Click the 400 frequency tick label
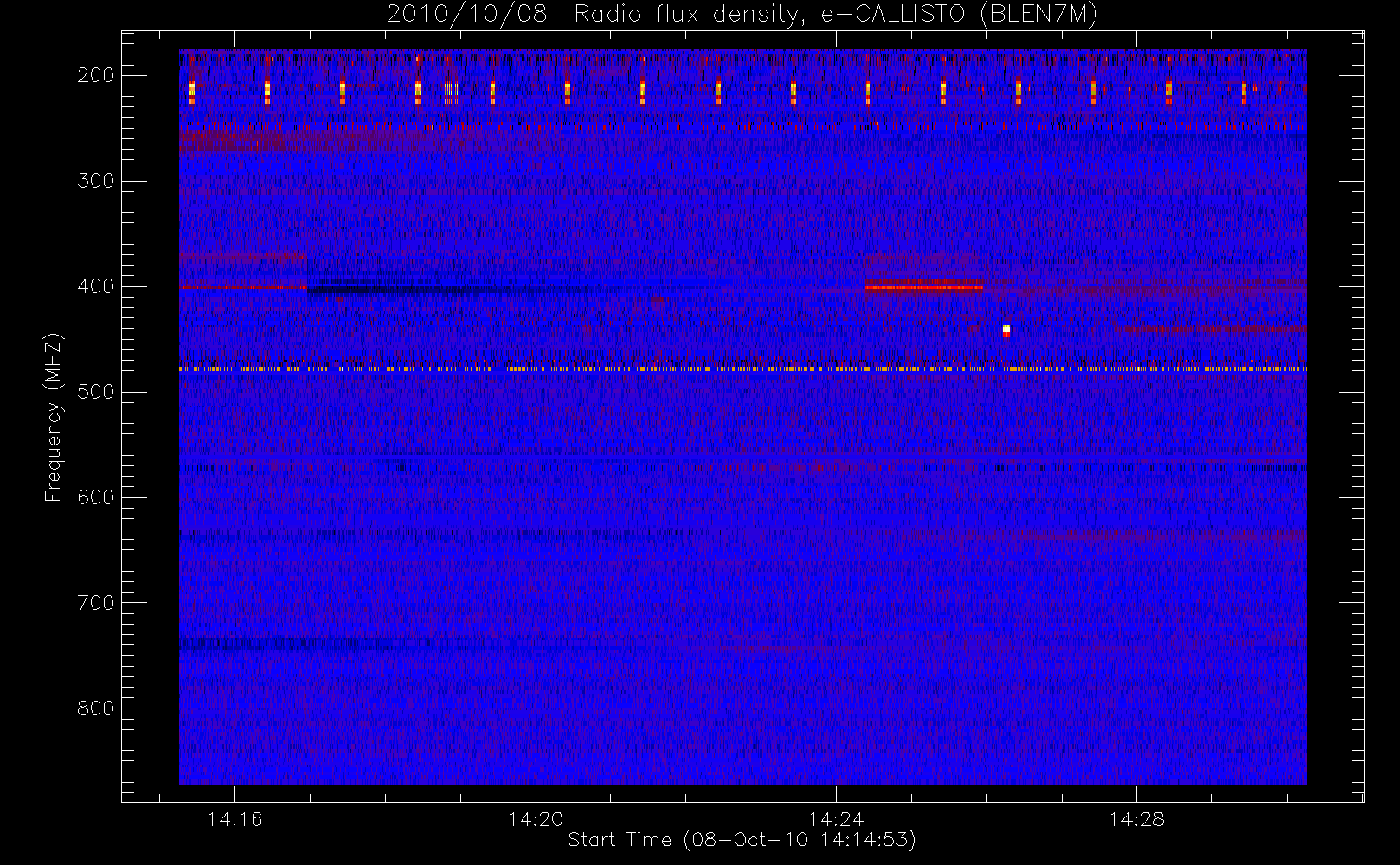Image resolution: width=1400 pixels, height=865 pixels. pos(96,286)
